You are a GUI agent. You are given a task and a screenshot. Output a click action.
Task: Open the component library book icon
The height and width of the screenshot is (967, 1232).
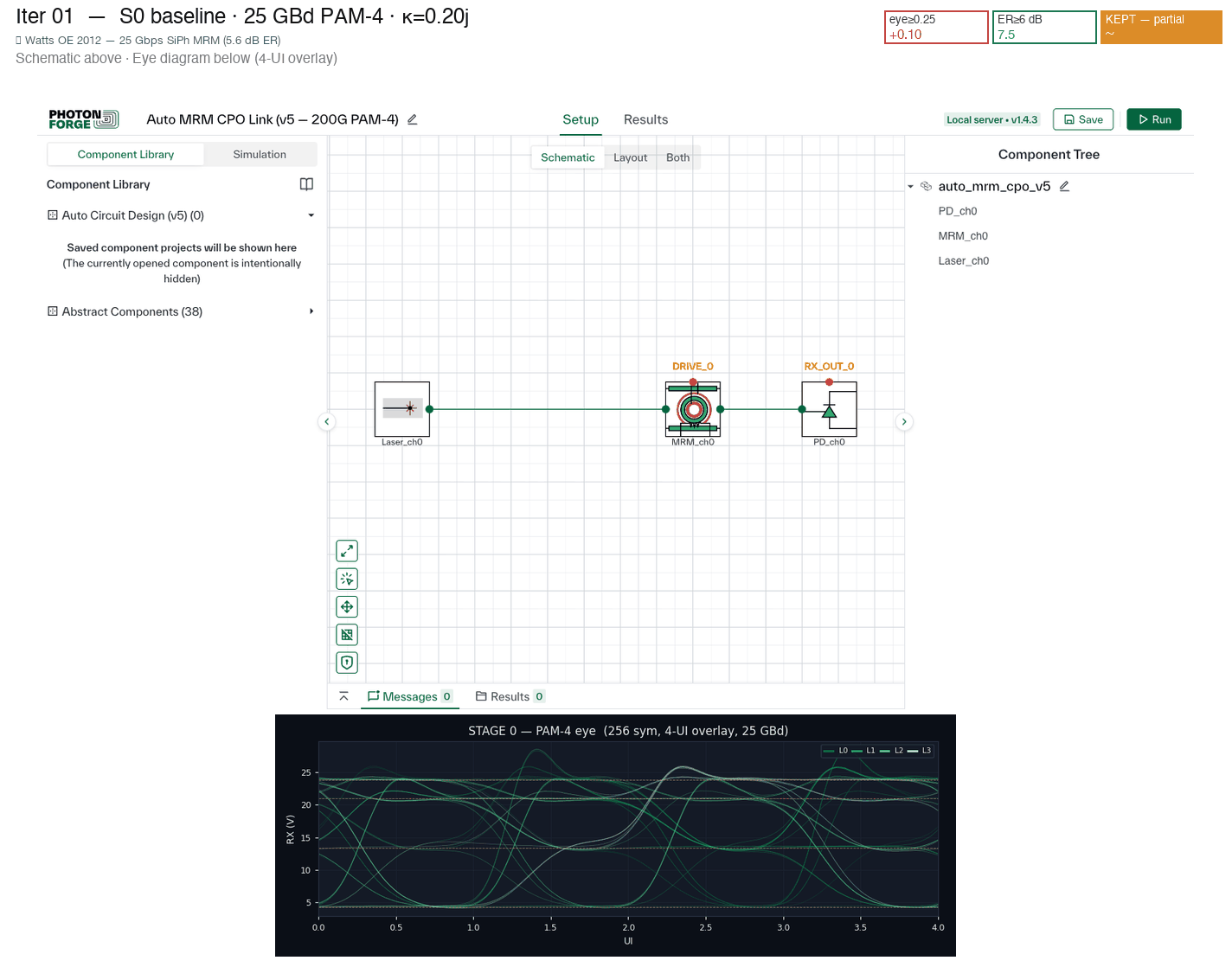coord(306,184)
